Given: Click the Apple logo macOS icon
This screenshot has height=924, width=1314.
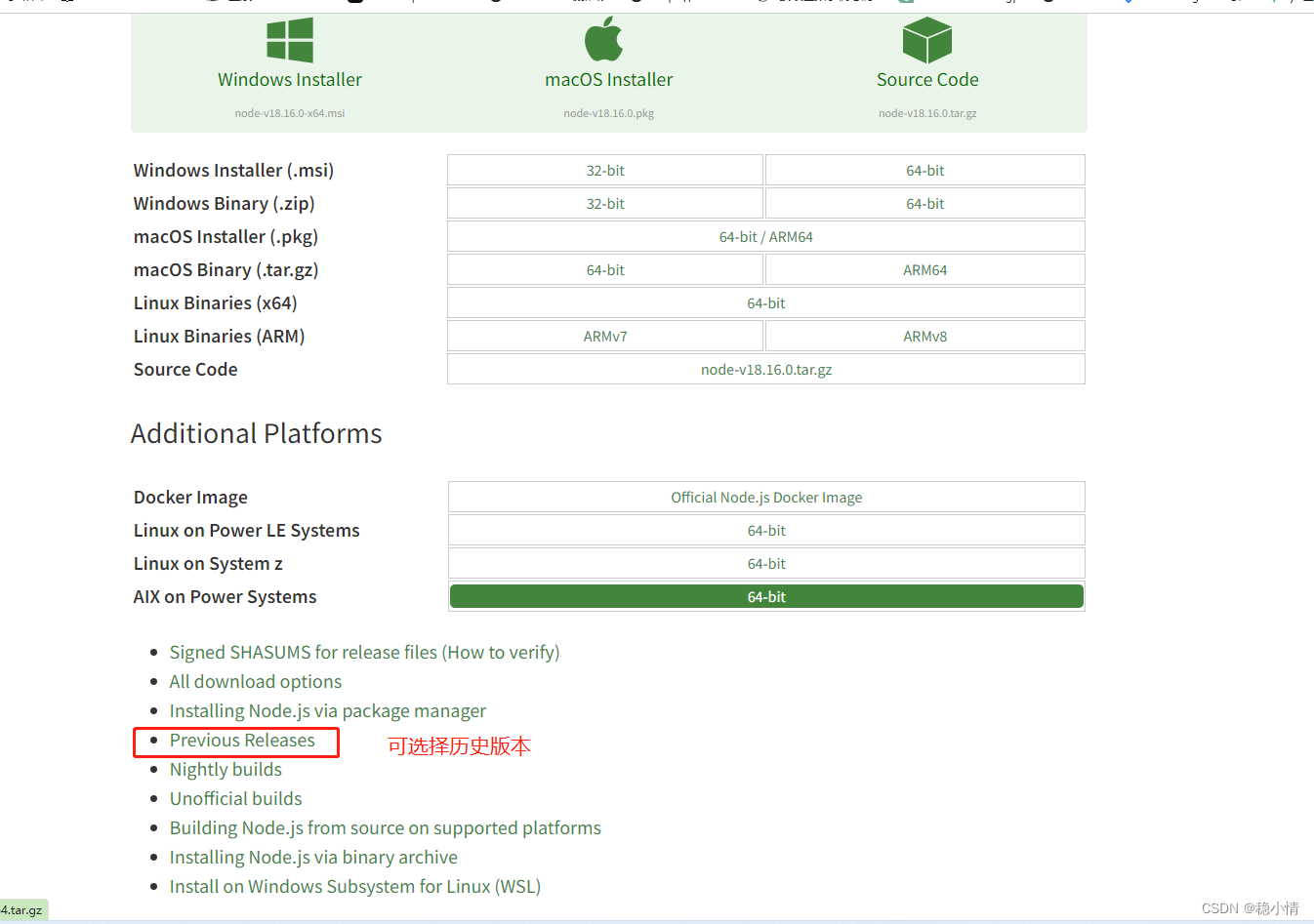Looking at the screenshot, I should (x=604, y=39).
